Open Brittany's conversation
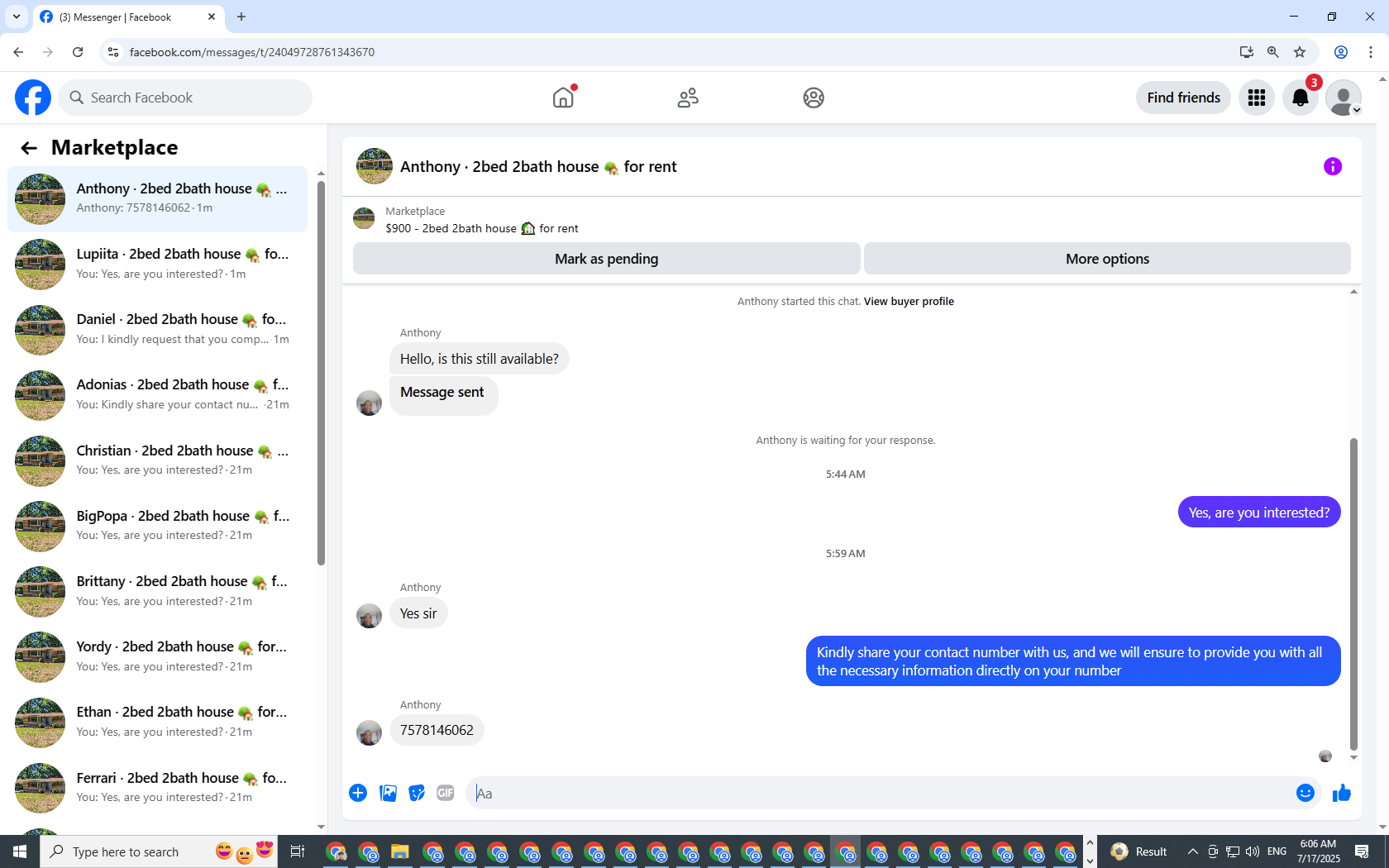Viewport: 1389px width, 868px height. coord(157,592)
